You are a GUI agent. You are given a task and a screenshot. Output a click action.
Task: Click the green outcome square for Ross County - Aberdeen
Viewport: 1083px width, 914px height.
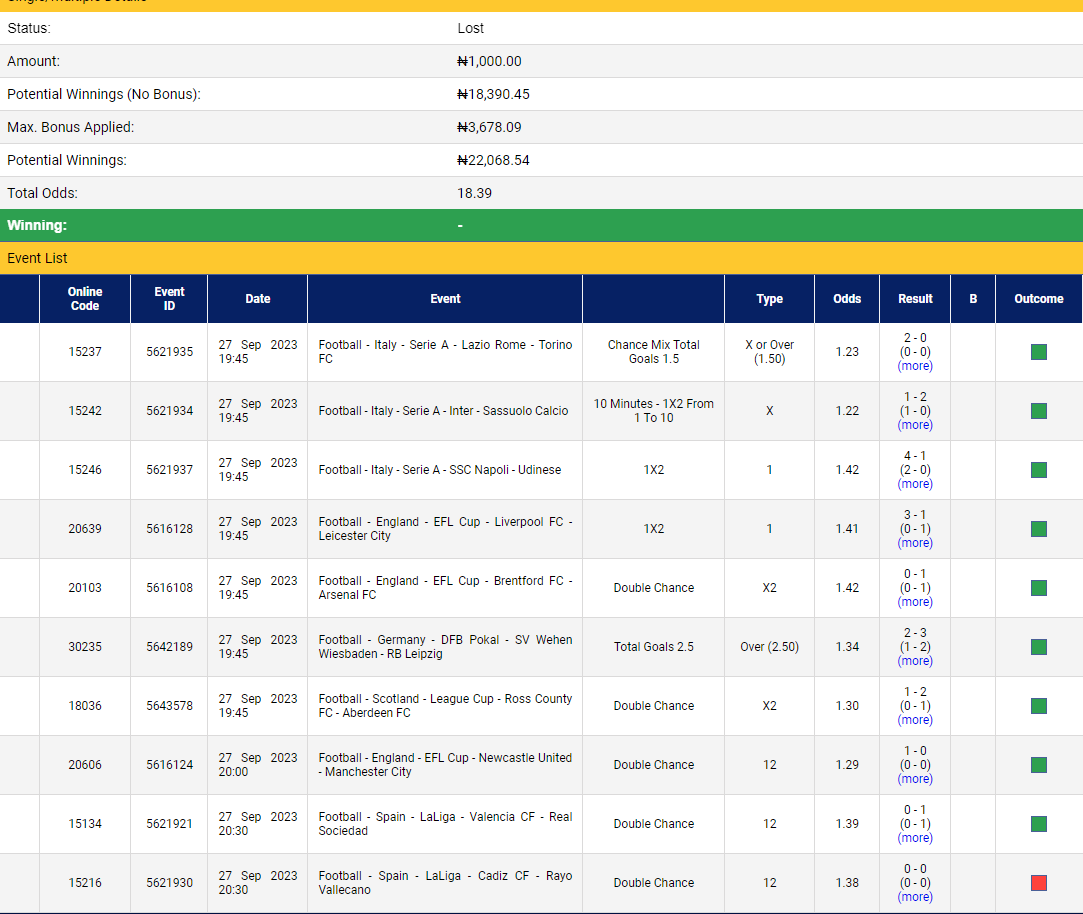[1038, 705]
